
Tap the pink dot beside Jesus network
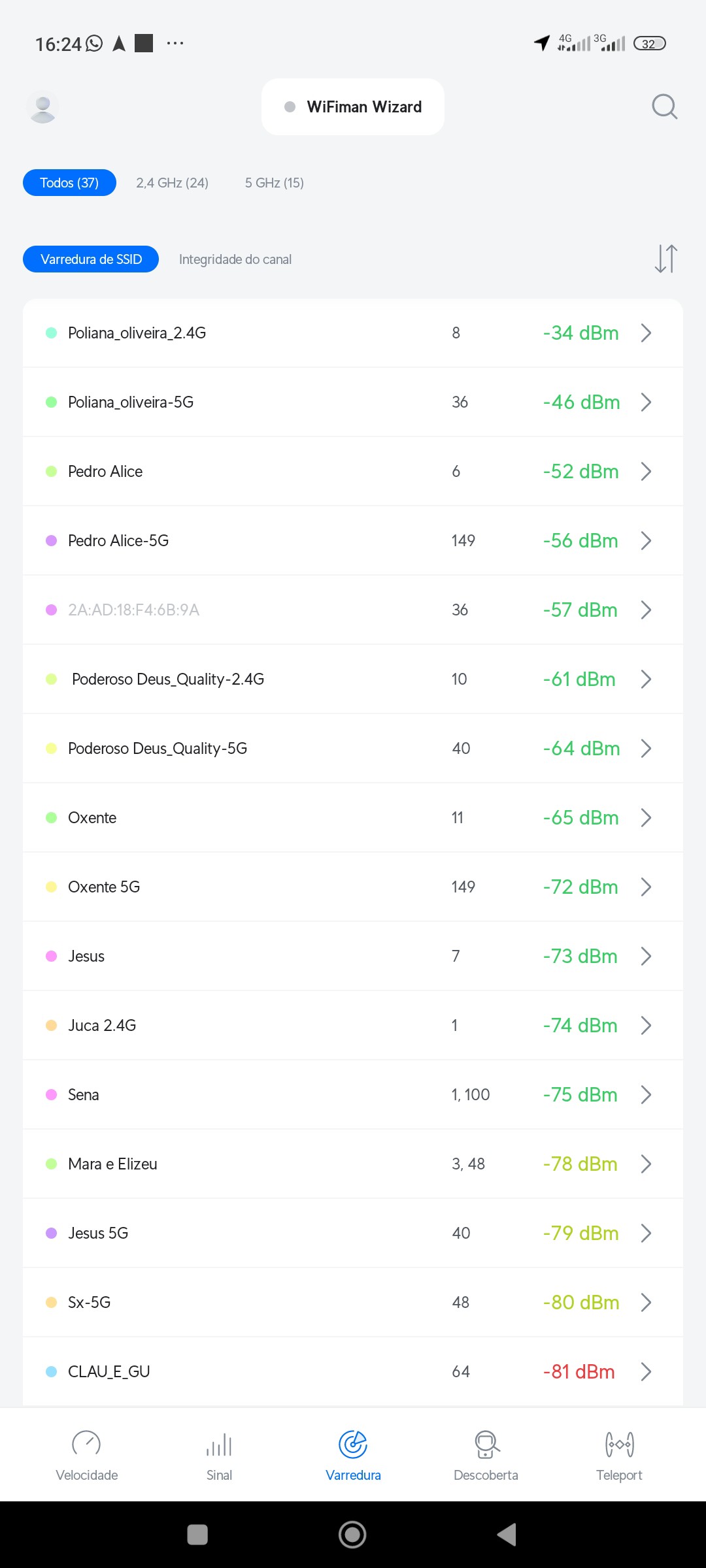click(52, 956)
